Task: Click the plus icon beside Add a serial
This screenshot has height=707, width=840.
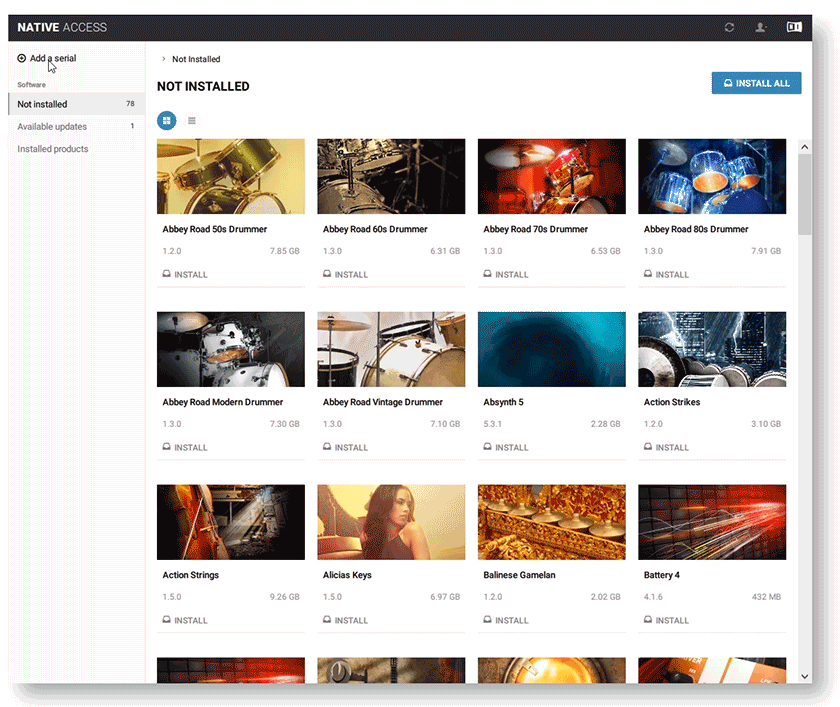Action: coord(21,58)
